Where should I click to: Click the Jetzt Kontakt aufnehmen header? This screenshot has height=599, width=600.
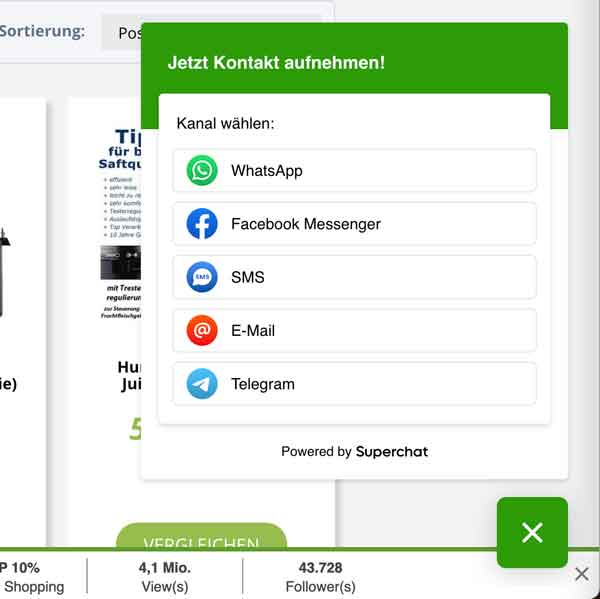click(276, 63)
